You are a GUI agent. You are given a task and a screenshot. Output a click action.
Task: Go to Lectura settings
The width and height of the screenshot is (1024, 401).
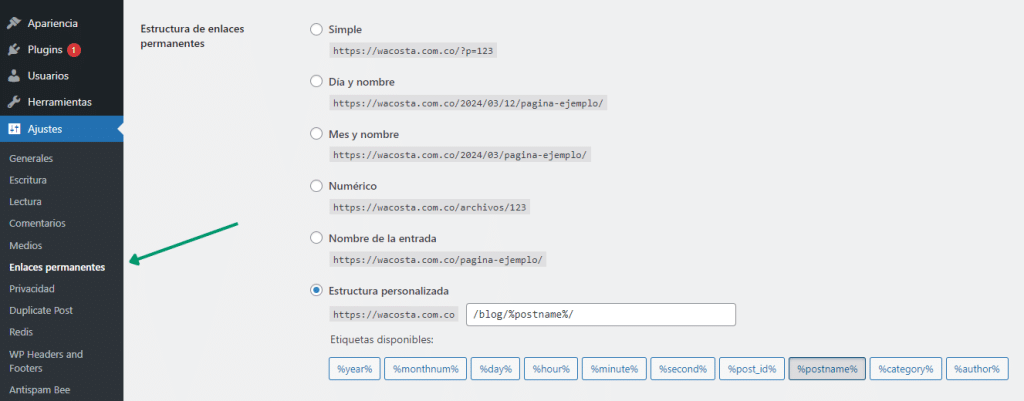[25, 202]
